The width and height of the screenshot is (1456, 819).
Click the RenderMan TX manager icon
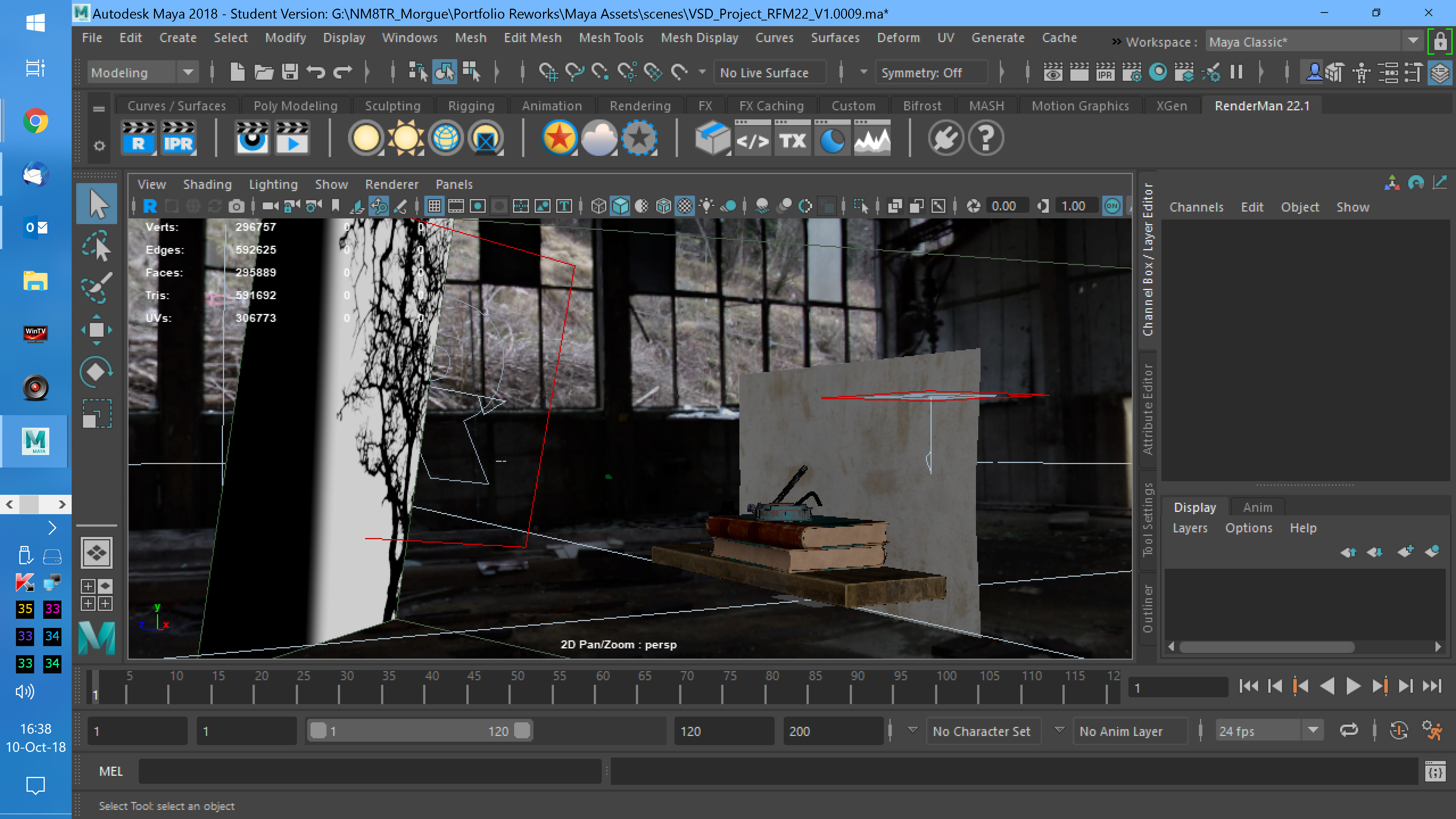(x=792, y=138)
